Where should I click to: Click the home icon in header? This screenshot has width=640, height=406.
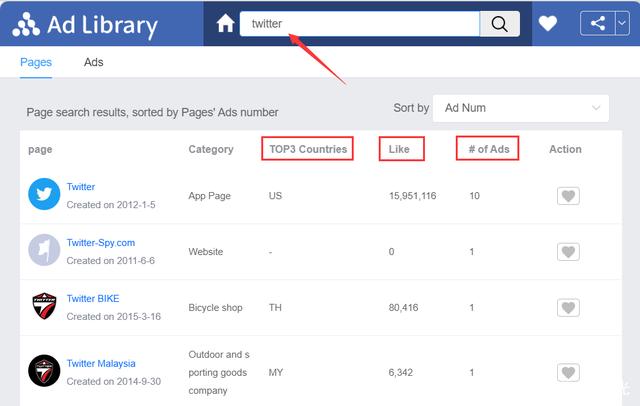(x=225, y=23)
